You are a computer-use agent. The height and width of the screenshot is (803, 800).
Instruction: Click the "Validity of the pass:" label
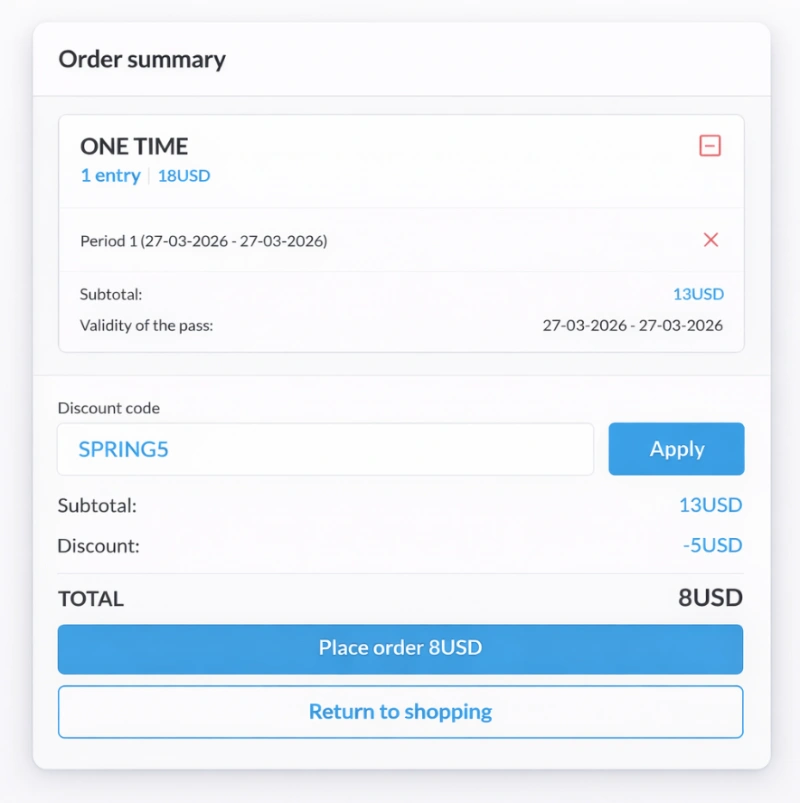click(x=147, y=325)
